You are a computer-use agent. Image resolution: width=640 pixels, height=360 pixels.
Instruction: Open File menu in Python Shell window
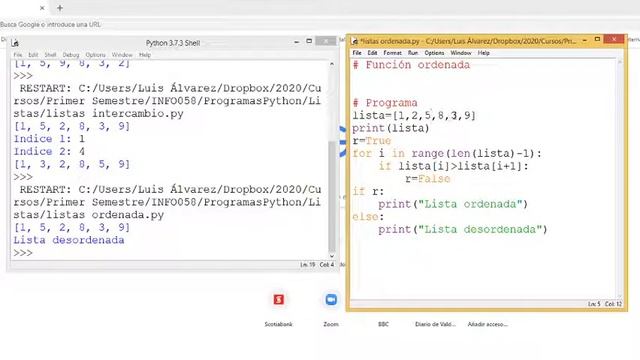[x=18, y=55]
